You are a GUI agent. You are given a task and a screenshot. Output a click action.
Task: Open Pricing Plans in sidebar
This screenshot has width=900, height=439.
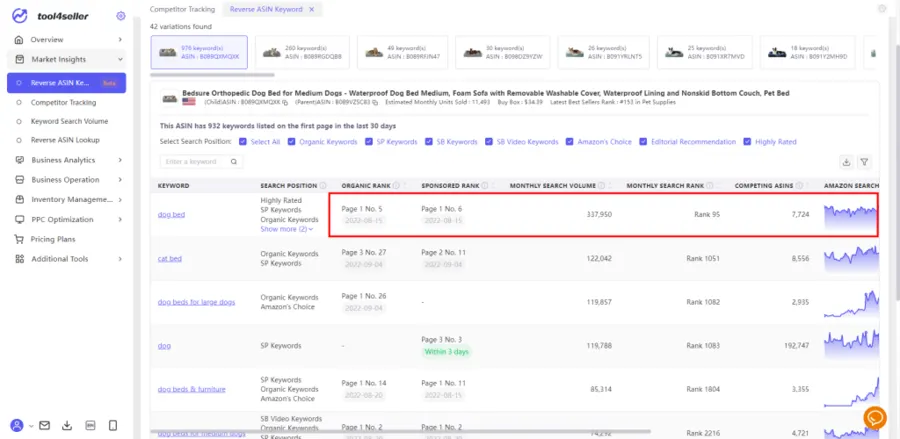[x=53, y=239]
